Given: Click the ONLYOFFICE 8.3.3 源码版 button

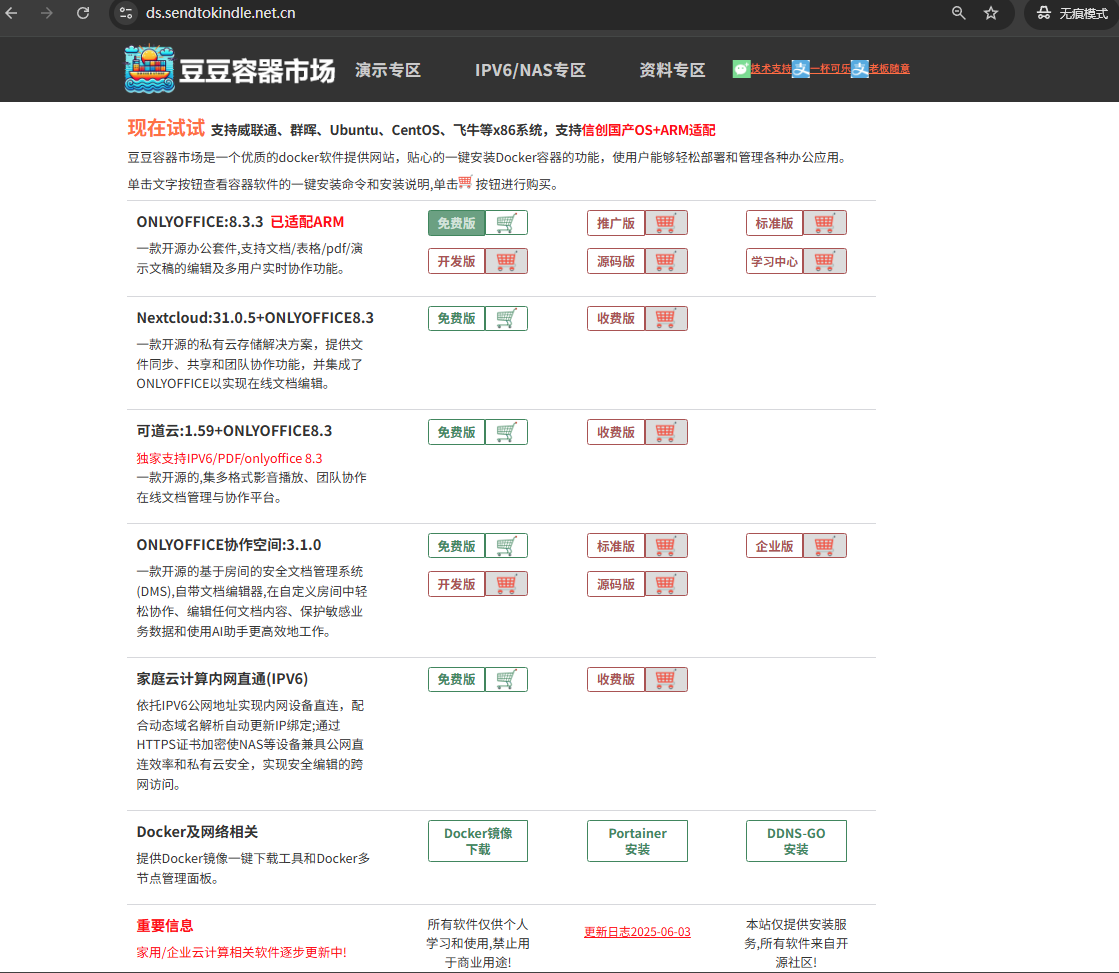Looking at the screenshot, I should [616, 261].
